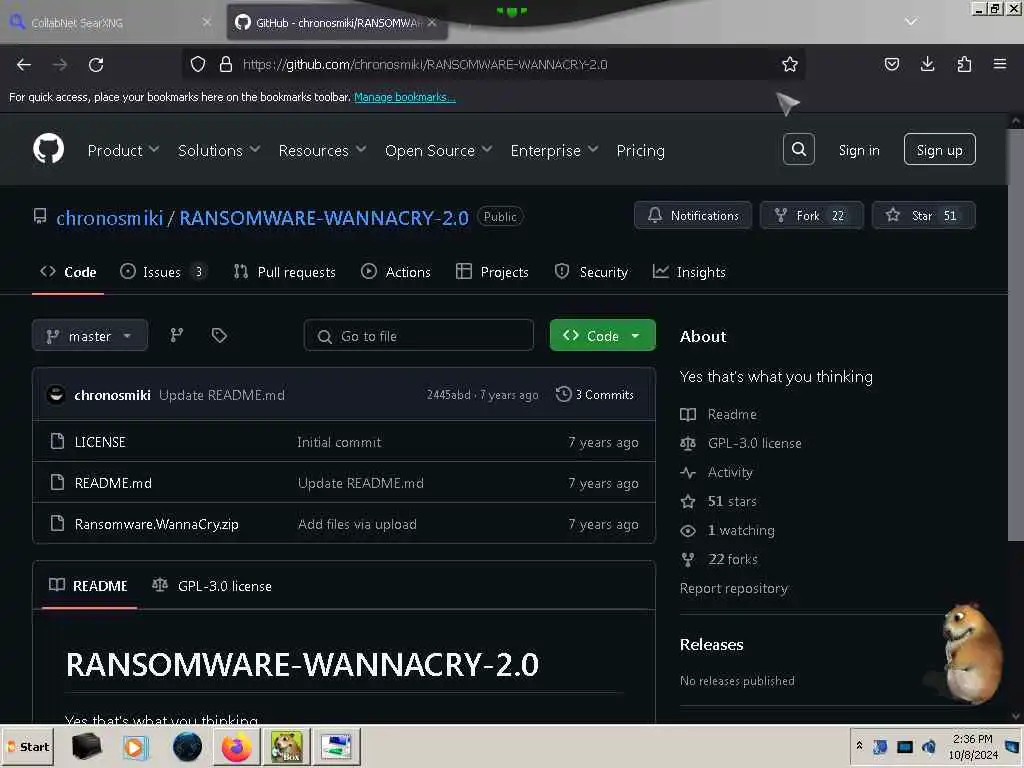This screenshot has height=768, width=1024.
Task: Open the Releases heading link
Action: click(711, 645)
